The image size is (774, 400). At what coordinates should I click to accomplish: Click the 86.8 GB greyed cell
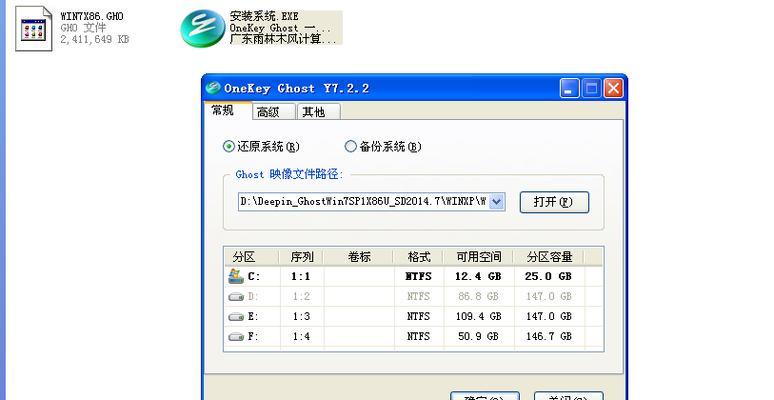point(478,297)
